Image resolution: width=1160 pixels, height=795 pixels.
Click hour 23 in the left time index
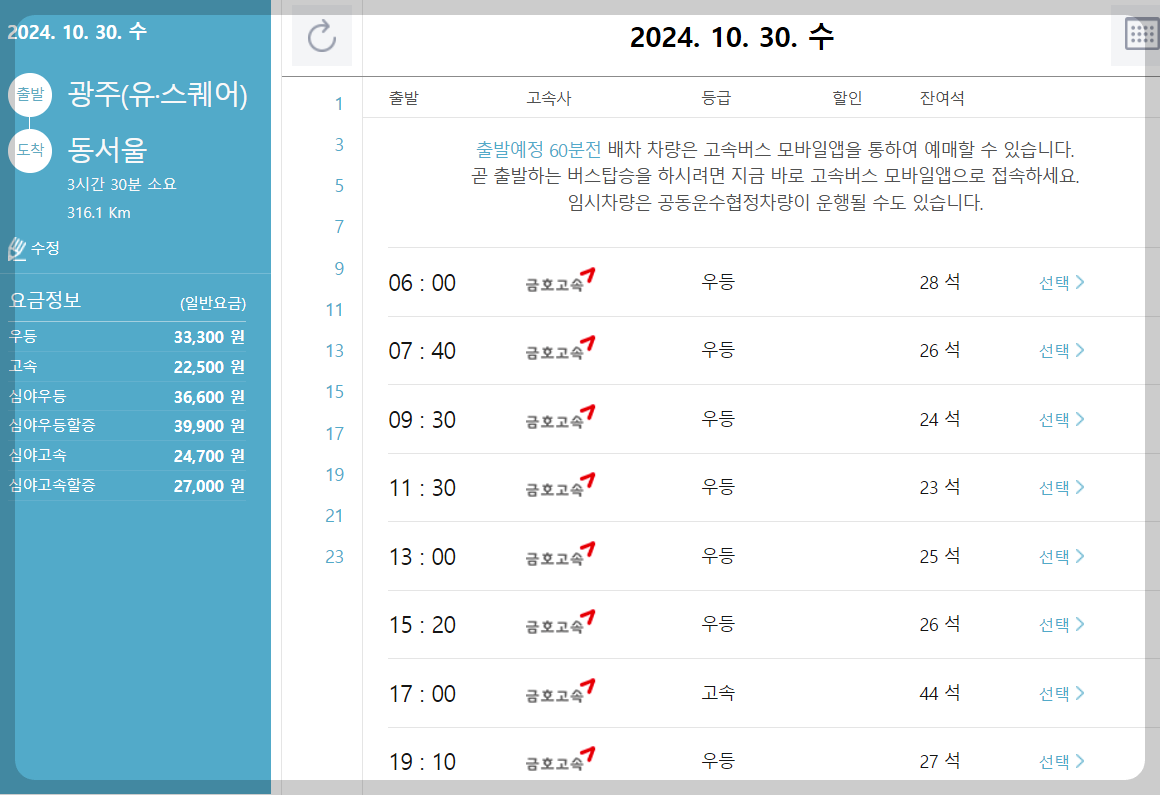pos(334,556)
